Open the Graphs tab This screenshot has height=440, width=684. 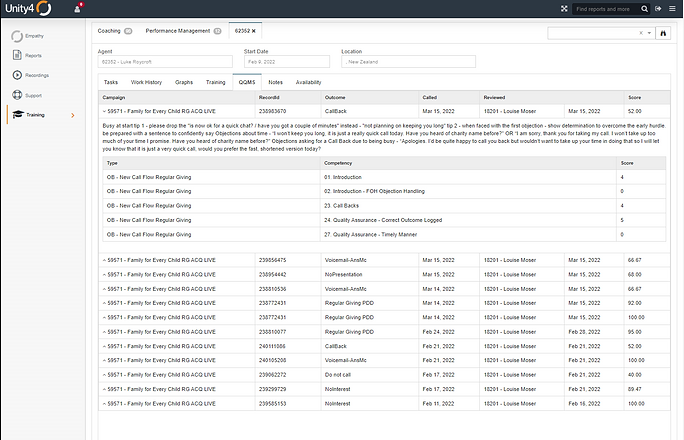184,82
